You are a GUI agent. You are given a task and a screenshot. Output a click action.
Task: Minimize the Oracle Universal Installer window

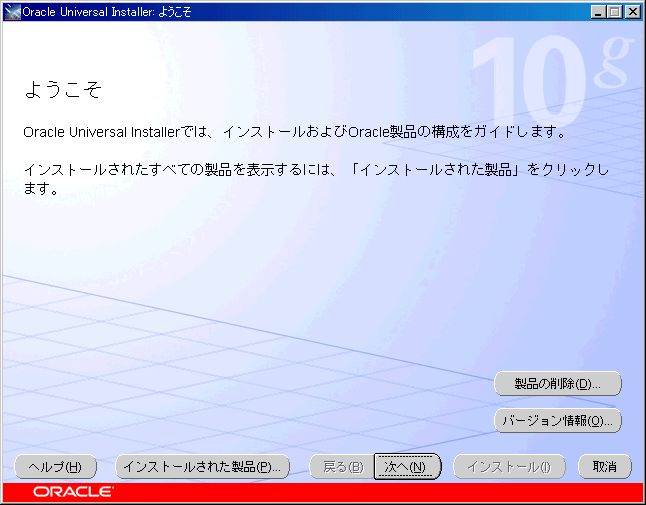598,12
